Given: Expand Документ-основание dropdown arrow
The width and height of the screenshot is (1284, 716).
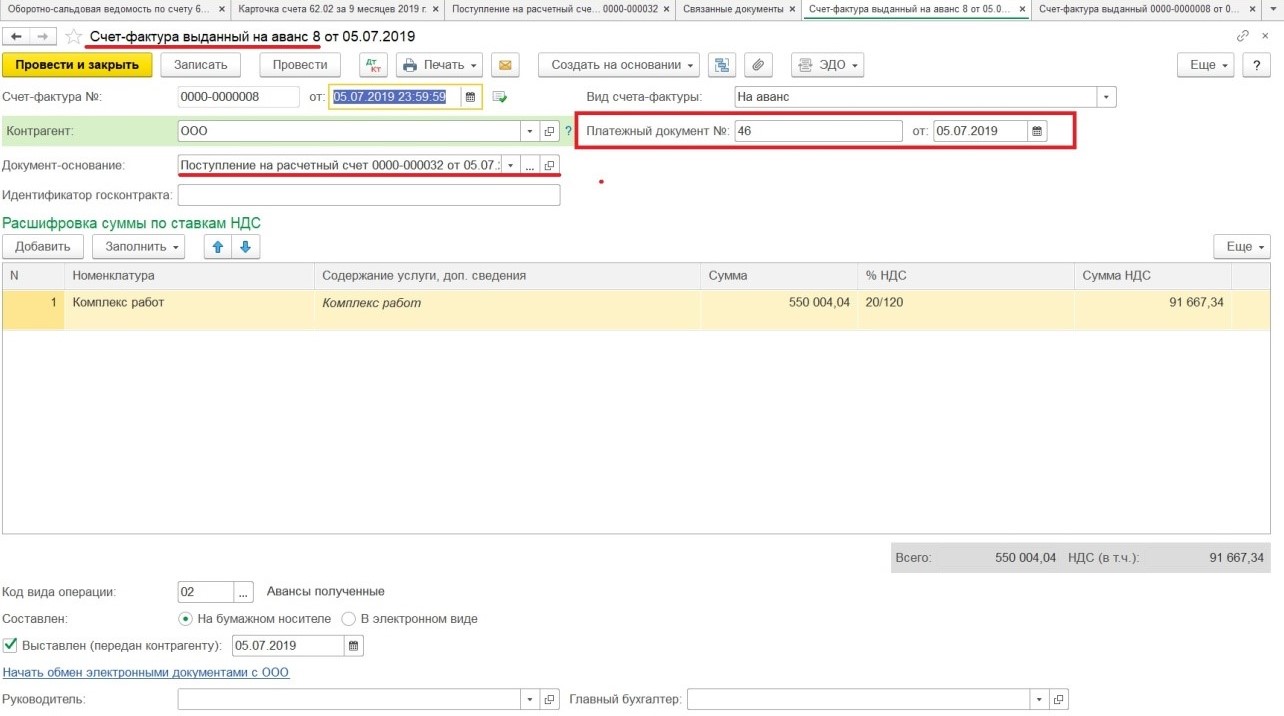Looking at the screenshot, I should click(x=510, y=165).
